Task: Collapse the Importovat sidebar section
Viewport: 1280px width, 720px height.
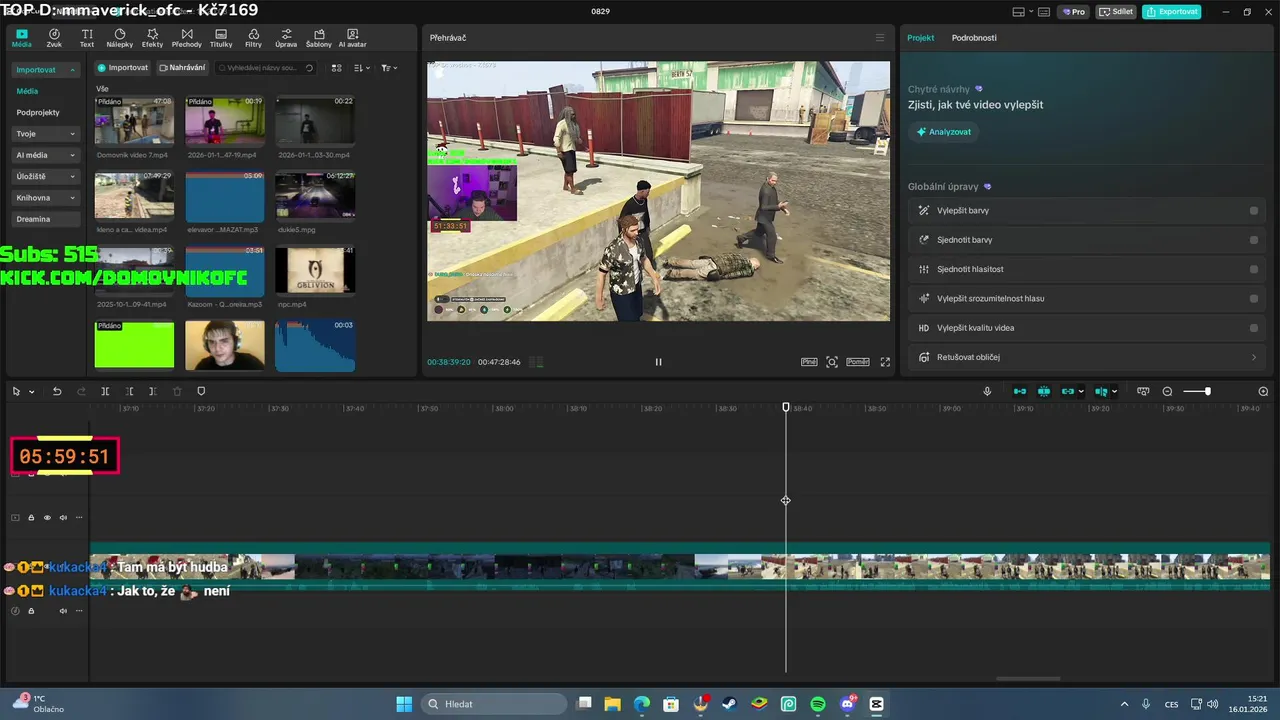Action: [46, 70]
